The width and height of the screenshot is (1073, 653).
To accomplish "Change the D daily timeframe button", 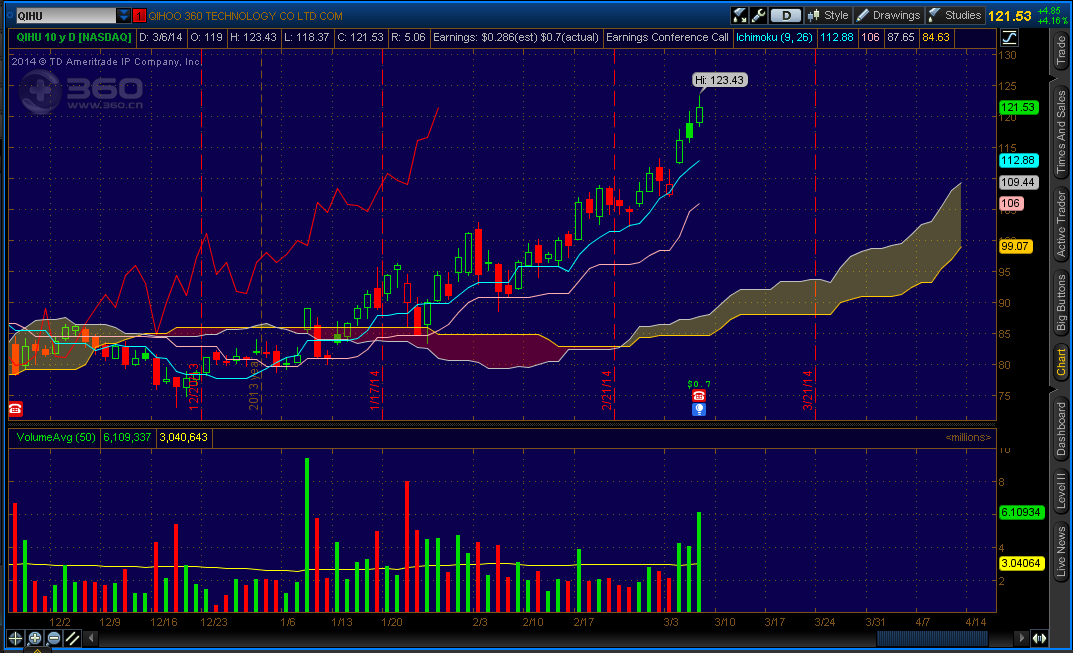I will click(786, 15).
